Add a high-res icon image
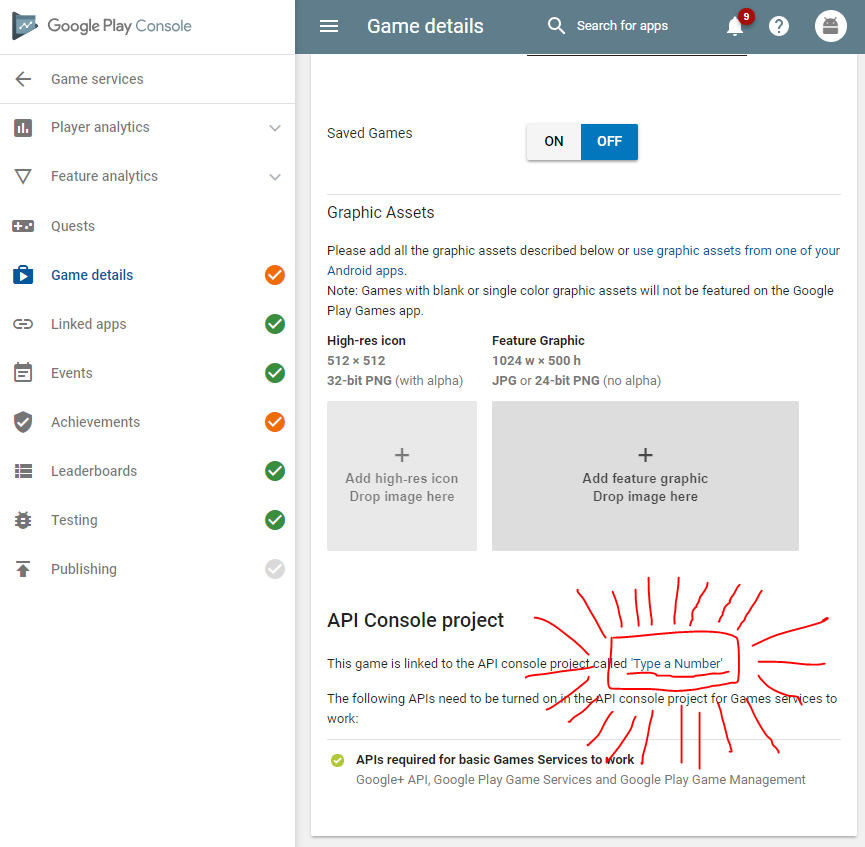 pos(402,476)
